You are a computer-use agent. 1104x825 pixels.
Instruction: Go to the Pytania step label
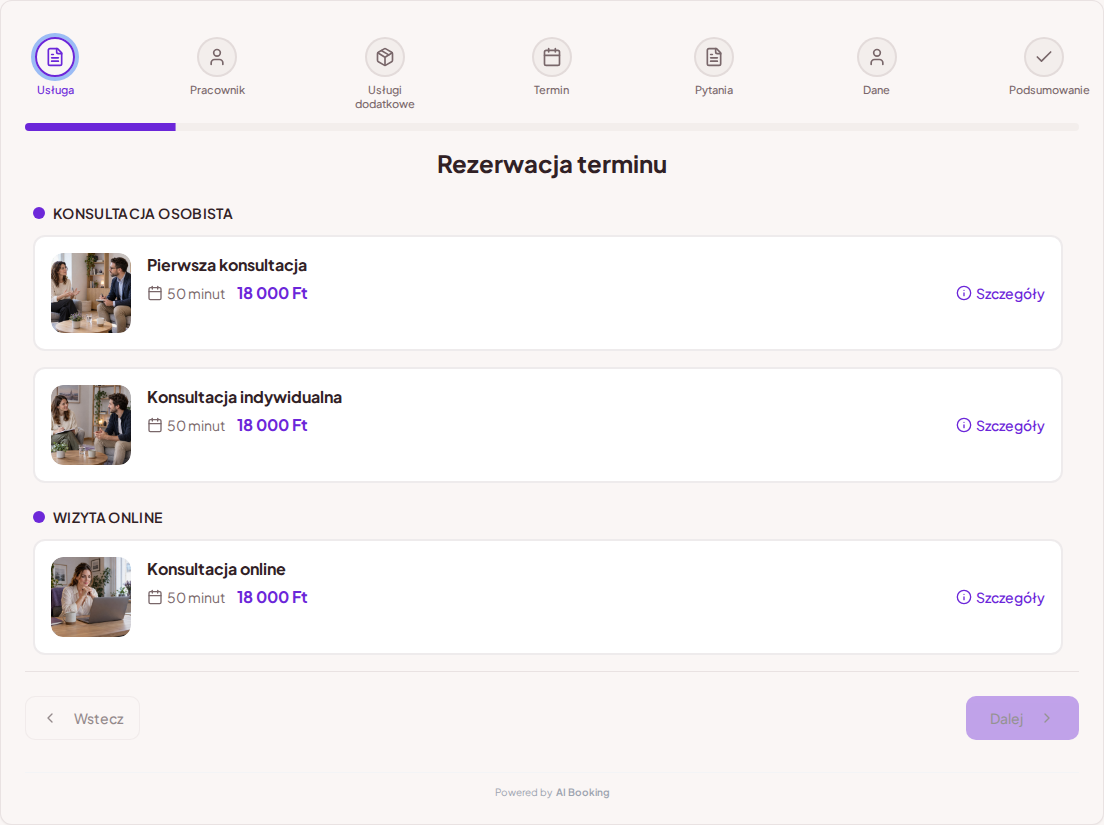pyautogui.click(x=714, y=90)
